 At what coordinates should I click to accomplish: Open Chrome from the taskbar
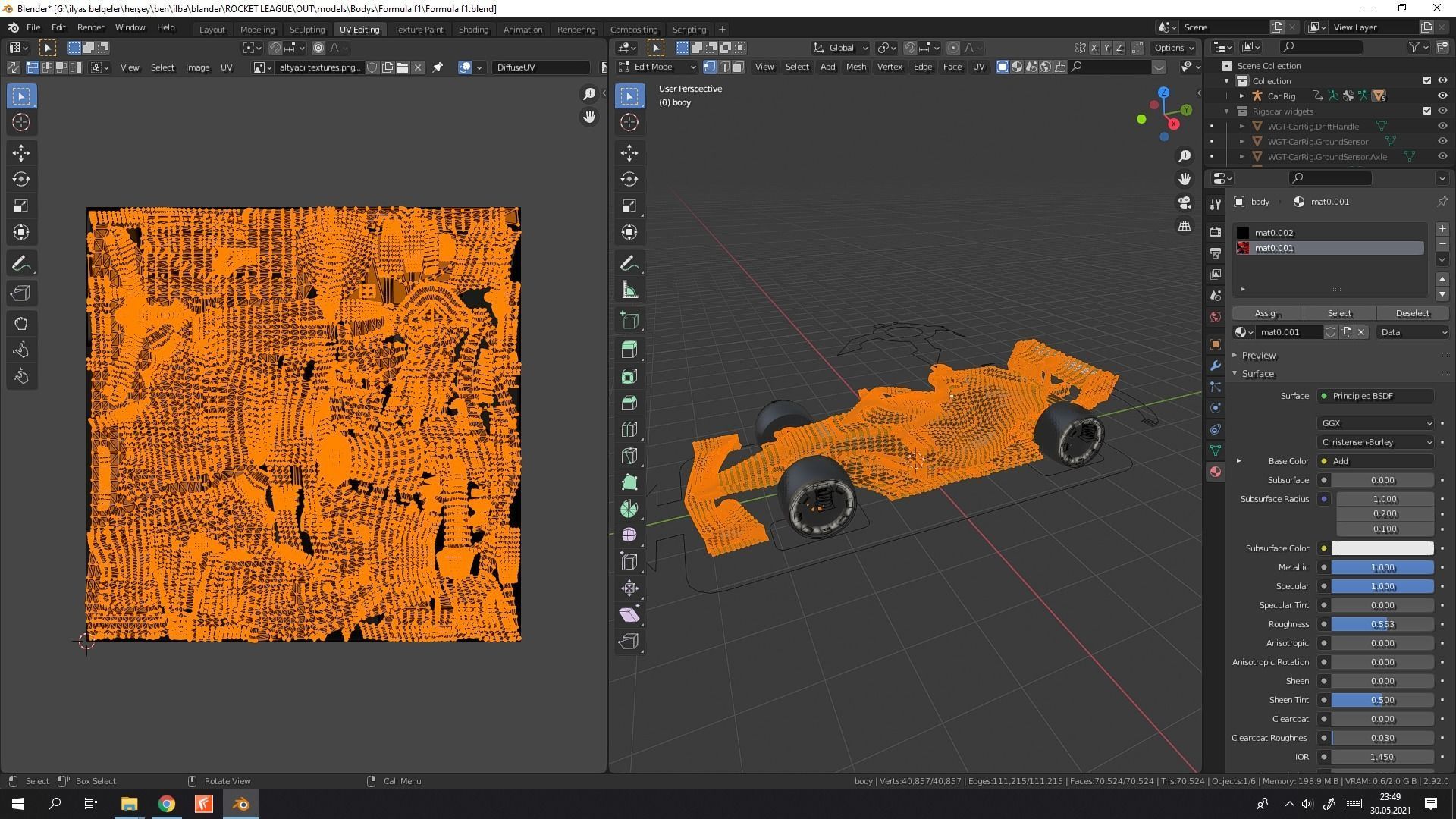[166, 804]
